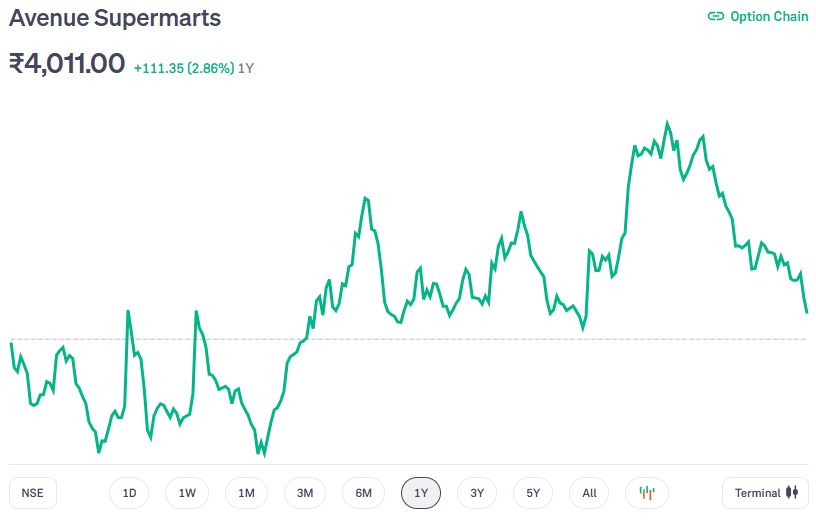Switch chart to candlestick view icon
Screen dimensions: 816x526
647,493
